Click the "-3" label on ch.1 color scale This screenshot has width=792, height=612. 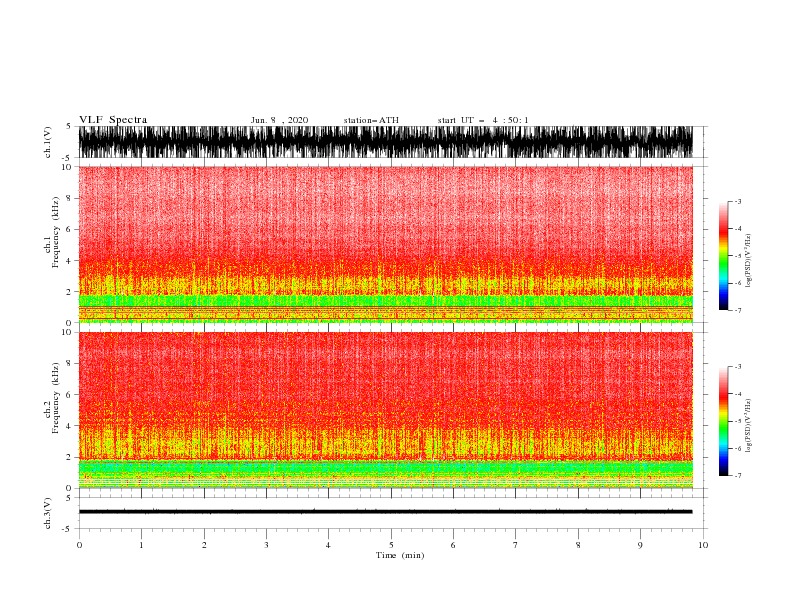tap(737, 201)
